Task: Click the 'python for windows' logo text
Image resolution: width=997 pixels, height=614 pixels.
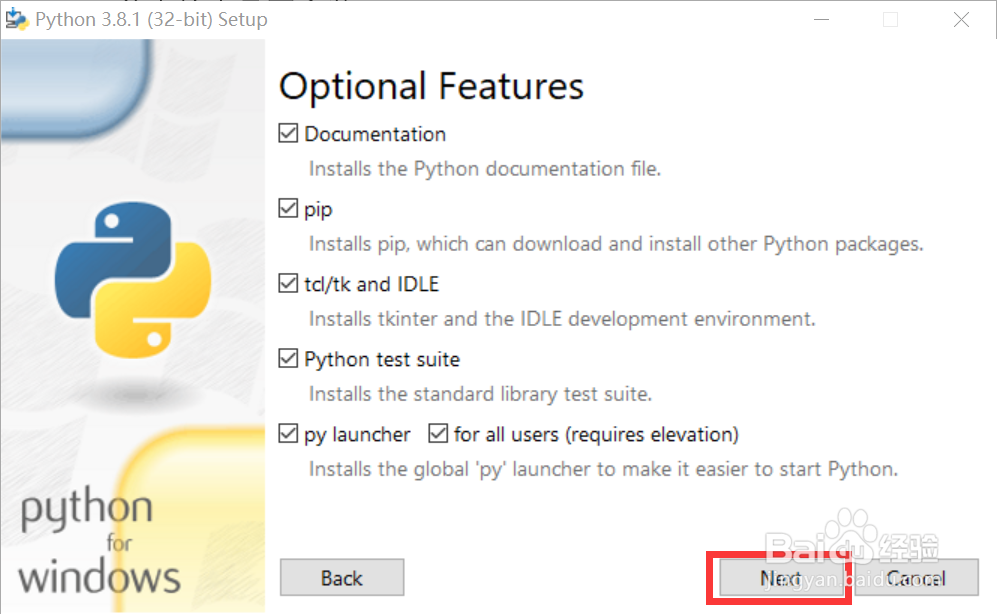Action: coord(99,542)
